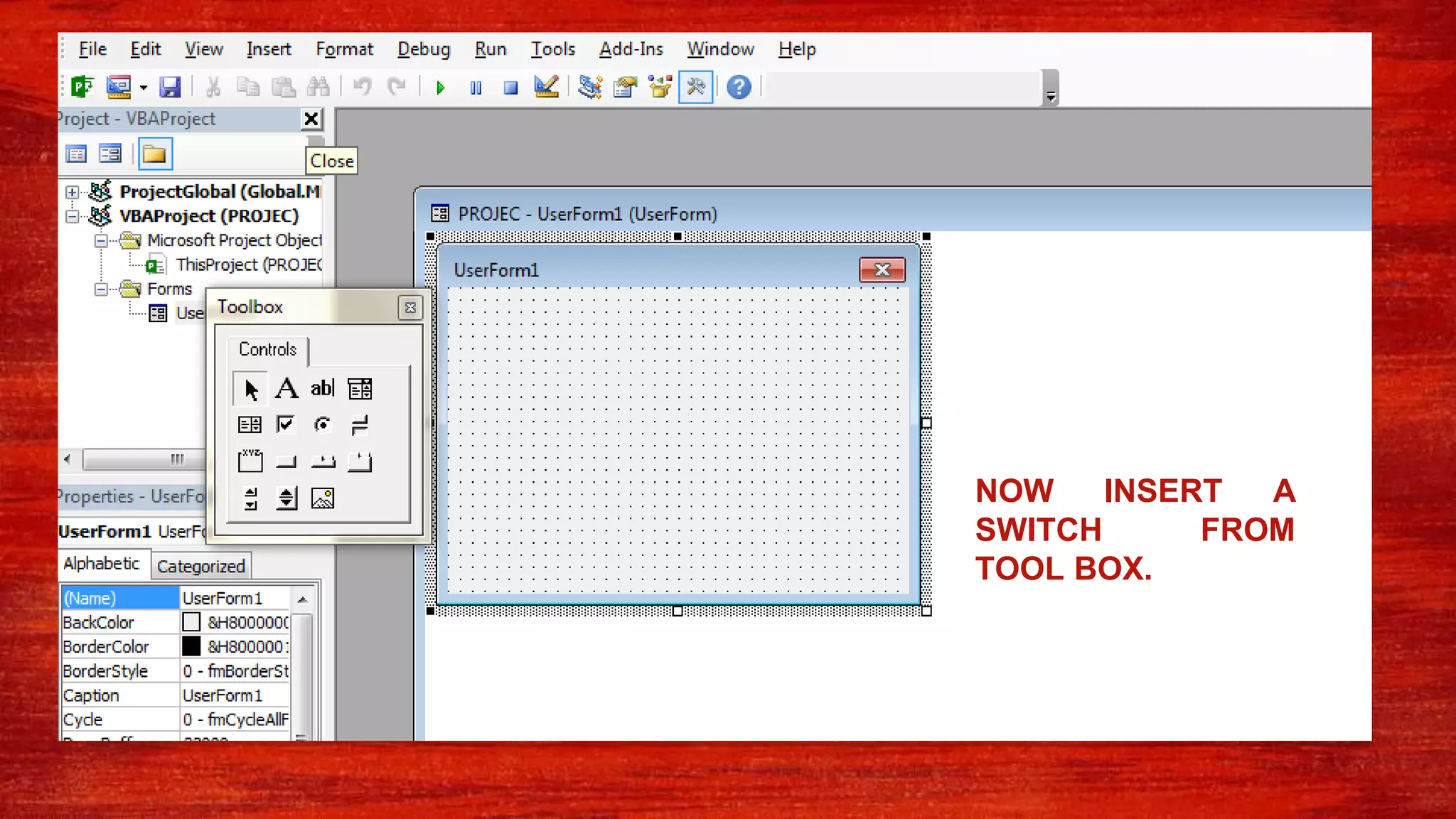The width and height of the screenshot is (1456, 819).
Task: Pick the OptionButton control in Toolbox
Action: pyautogui.click(x=323, y=425)
